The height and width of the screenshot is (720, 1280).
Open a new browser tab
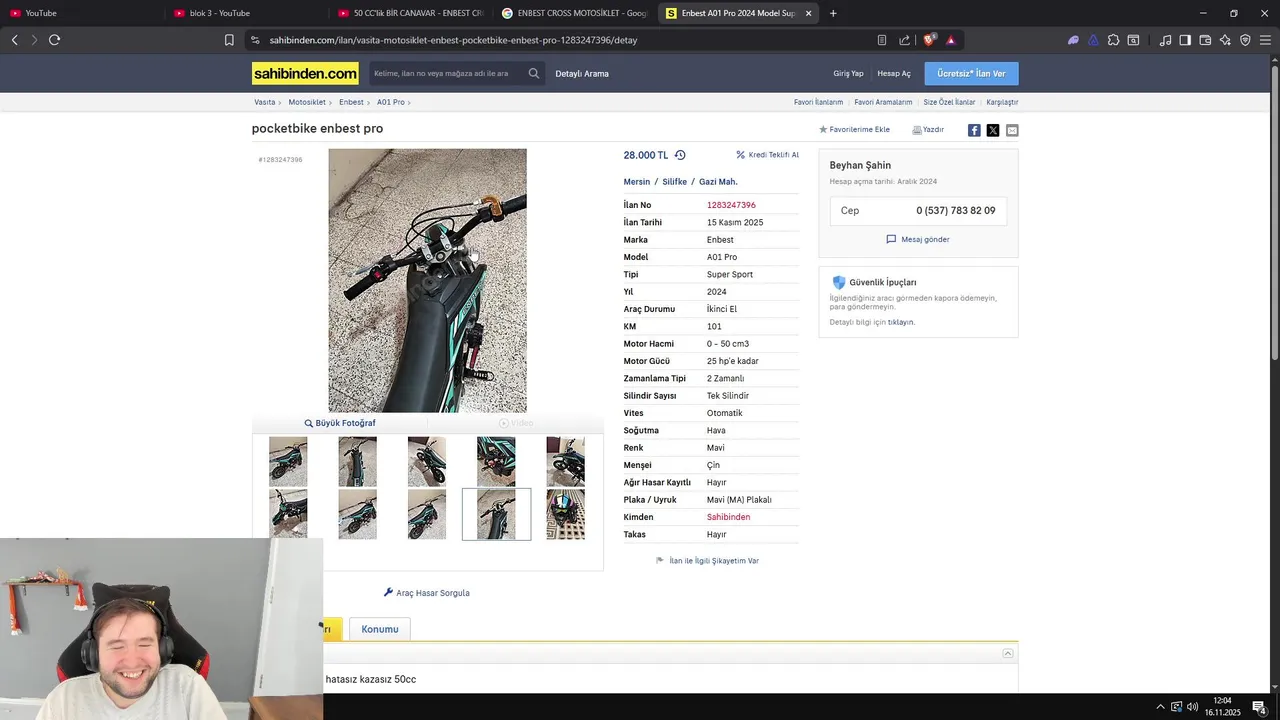(833, 13)
